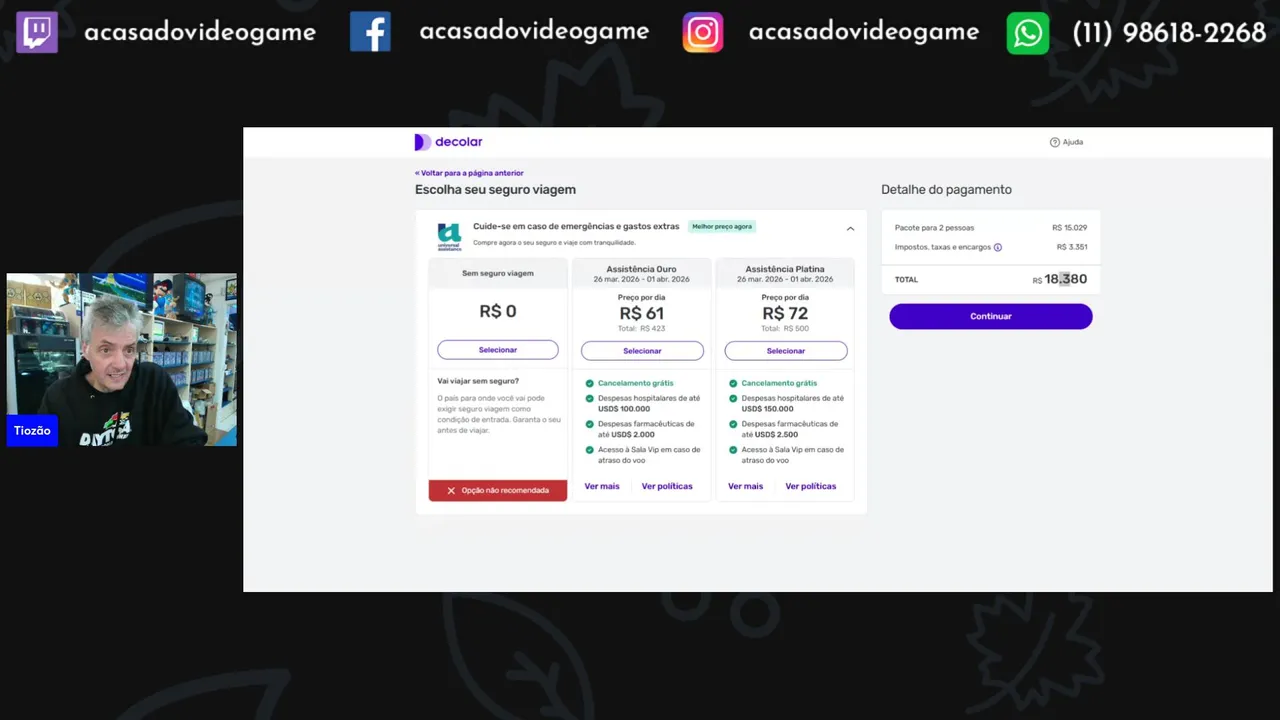
Task: Click the check icon next to USD$ 2.000 pharmacy coverage
Action: pyautogui.click(x=590, y=424)
